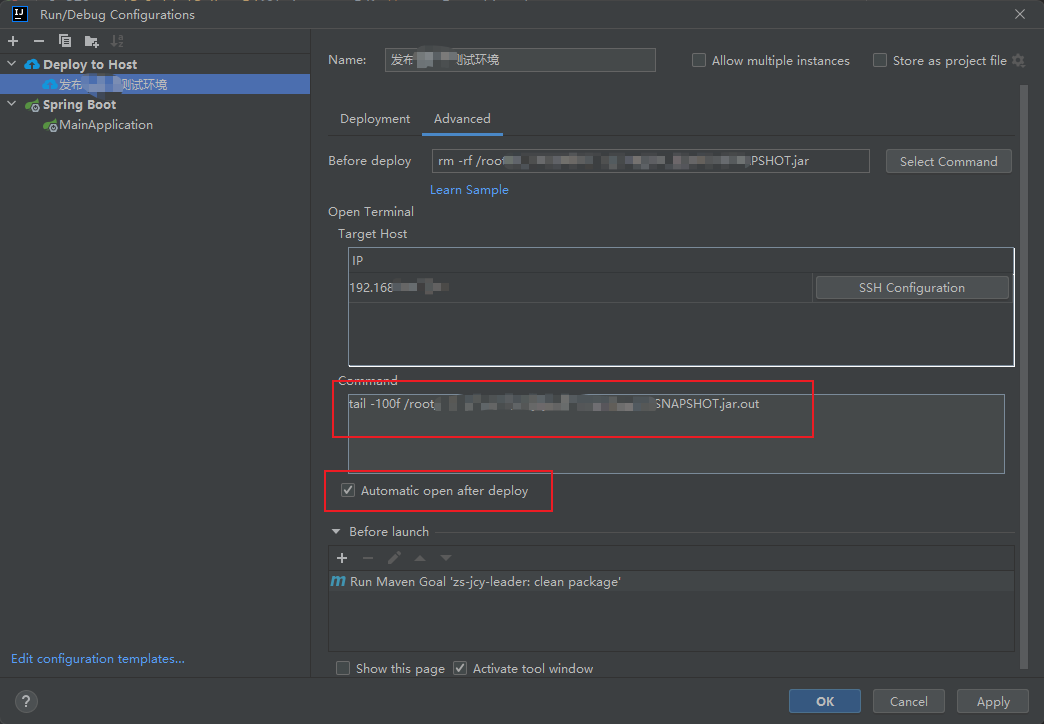This screenshot has width=1044, height=724.
Task: Collapse the Before launch section
Action: 336,532
